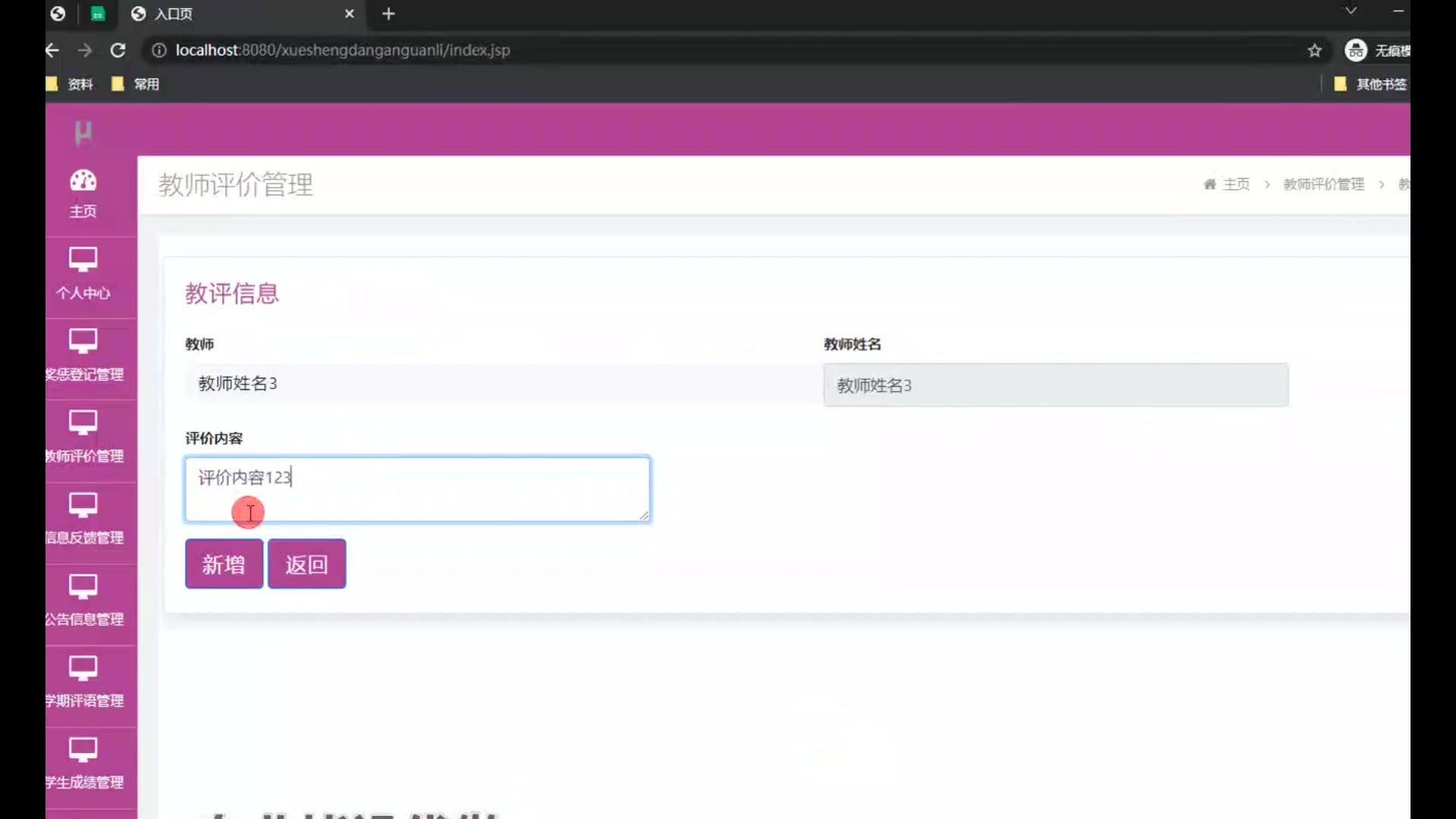Click the 教师姓名 label
This screenshot has height=819, width=1456.
click(x=852, y=344)
